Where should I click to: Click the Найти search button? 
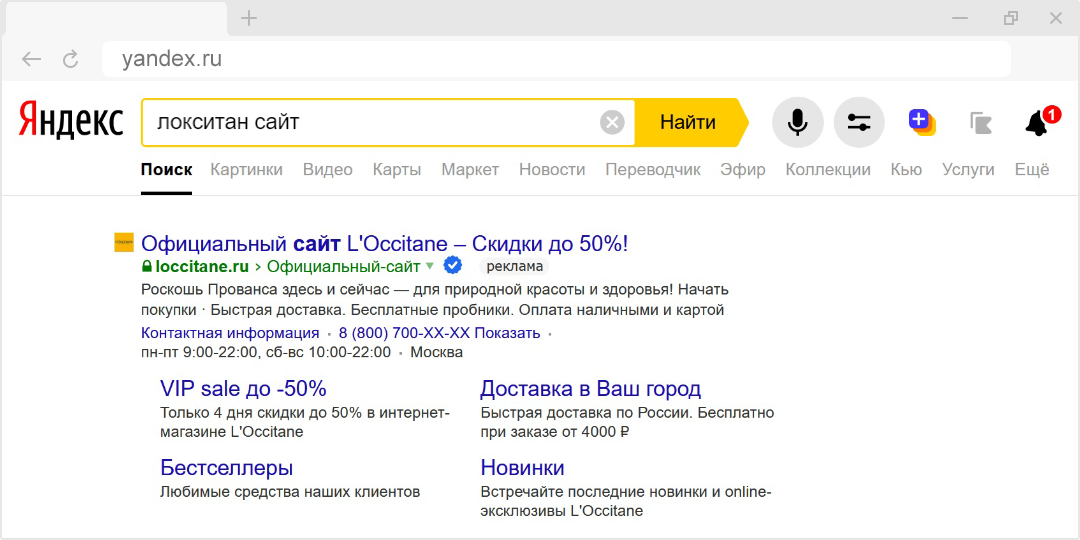(x=691, y=123)
